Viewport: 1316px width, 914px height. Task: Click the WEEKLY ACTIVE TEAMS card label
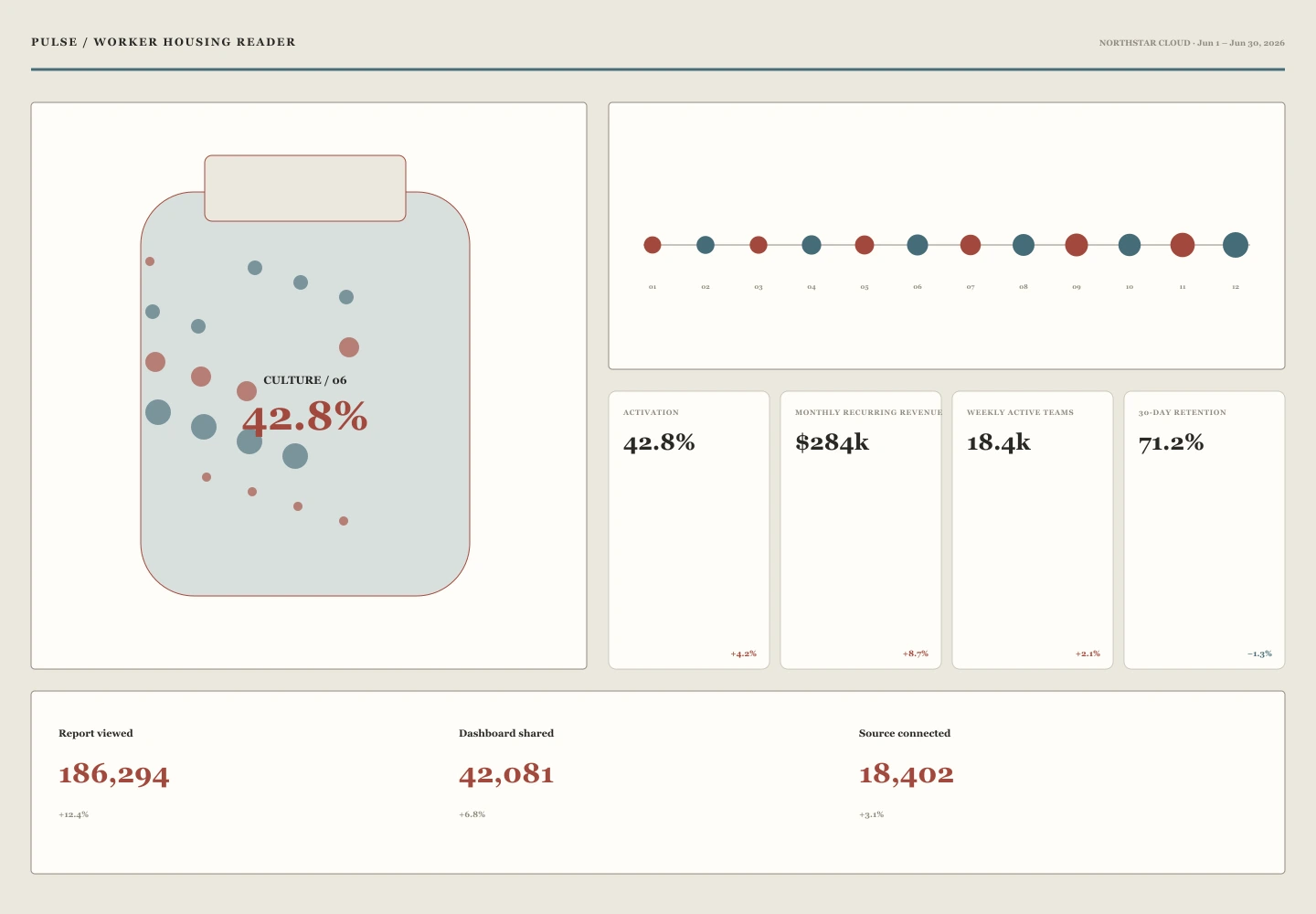(1020, 412)
